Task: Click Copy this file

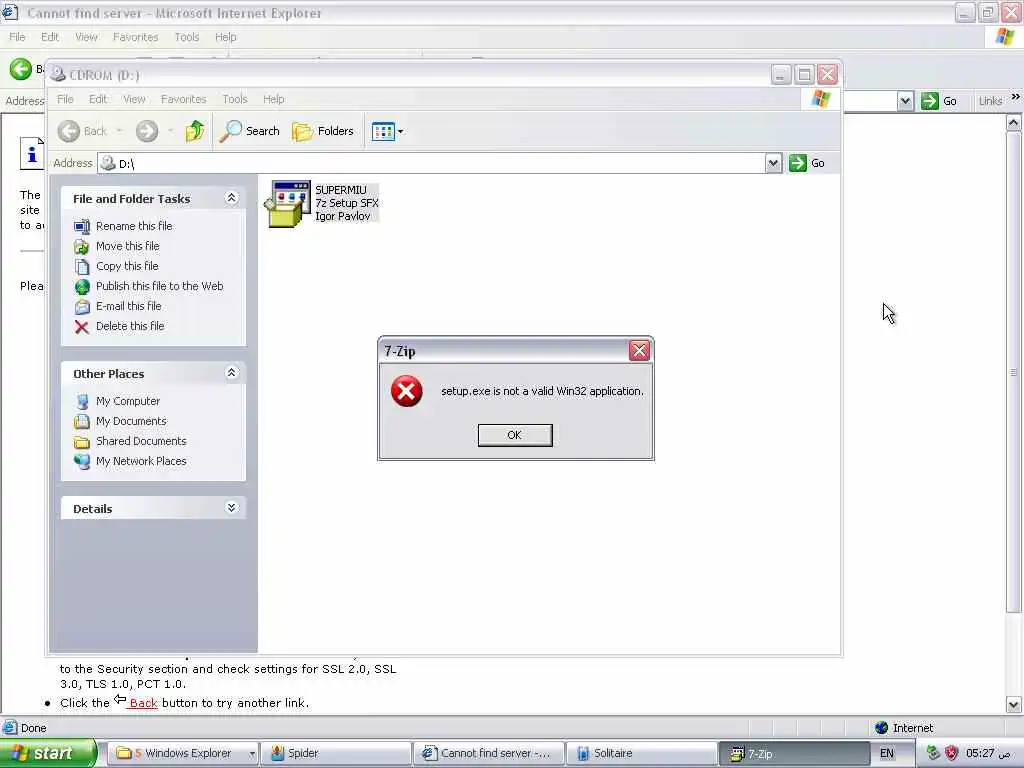Action: click(x=127, y=266)
